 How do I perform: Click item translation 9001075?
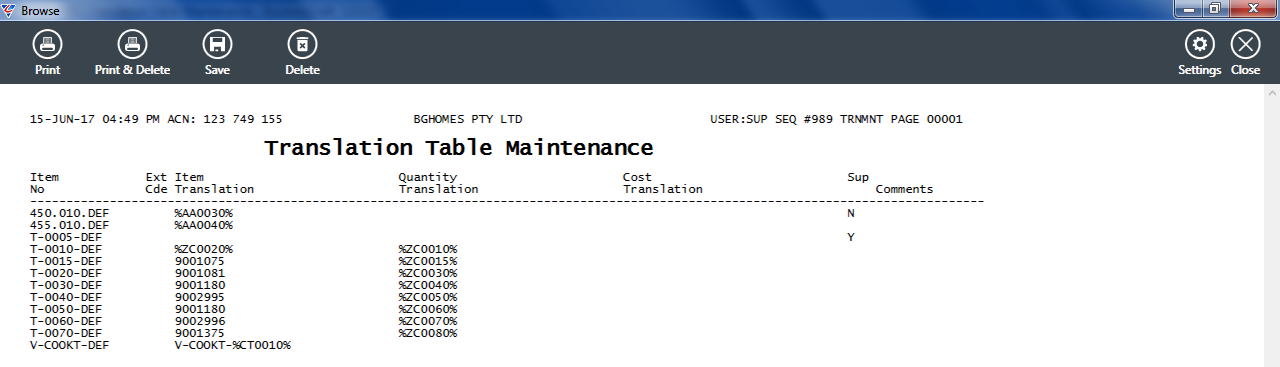pos(200,261)
